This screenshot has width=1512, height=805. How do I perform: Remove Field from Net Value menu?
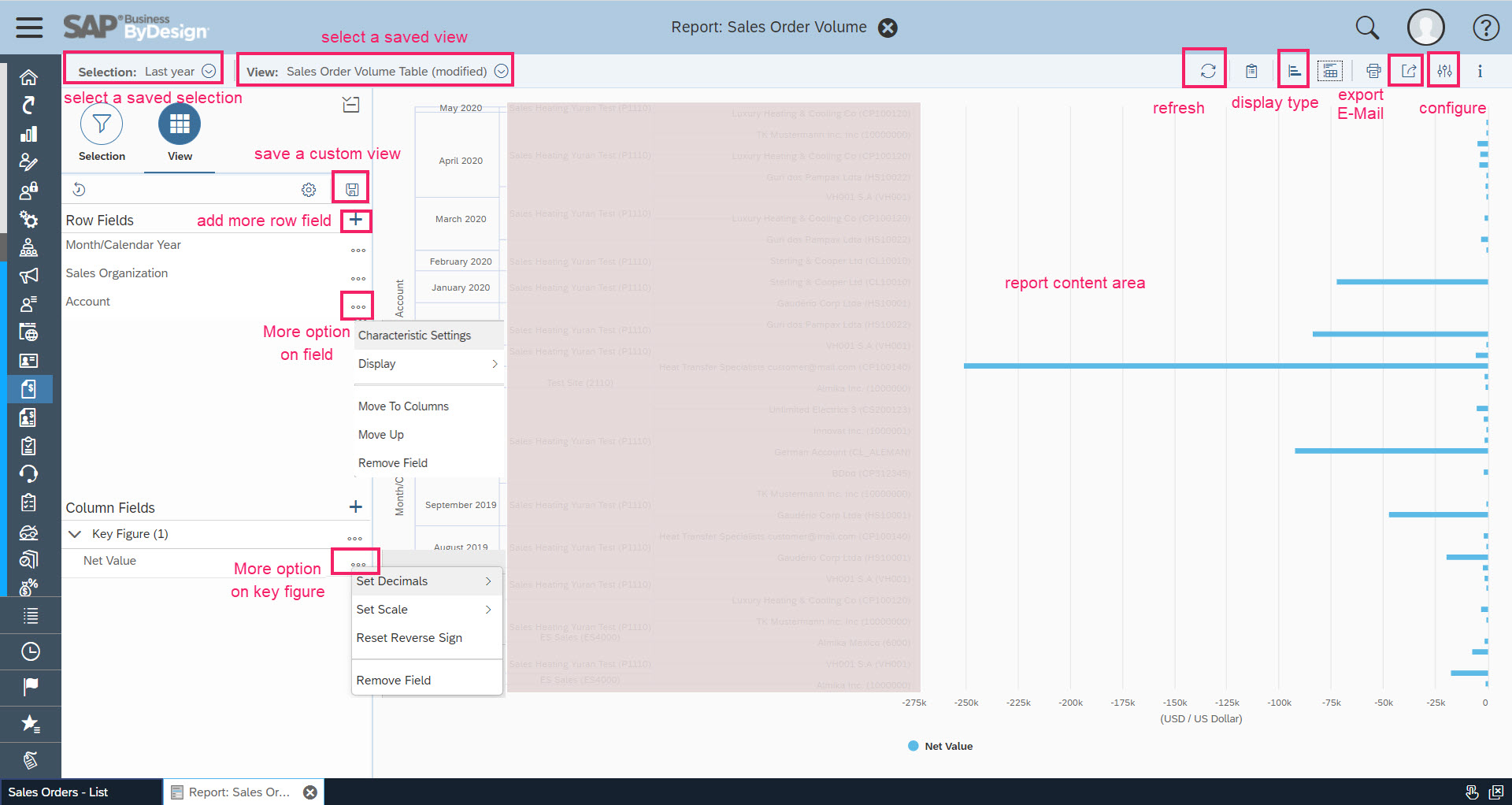pyautogui.click(x=427, y=681)
